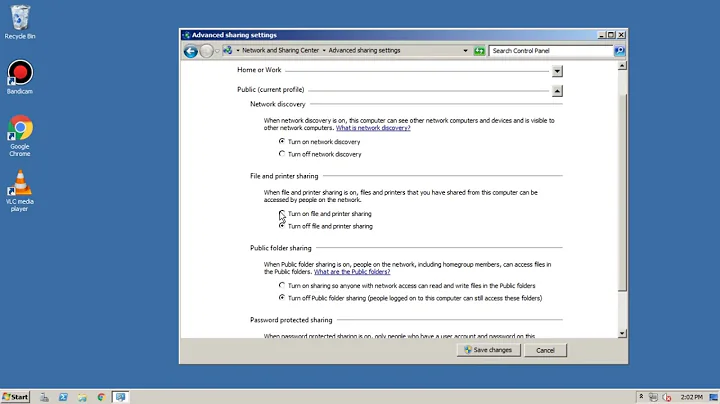Select the Google Chrome desktop shortcut

[x=20, y=136]
